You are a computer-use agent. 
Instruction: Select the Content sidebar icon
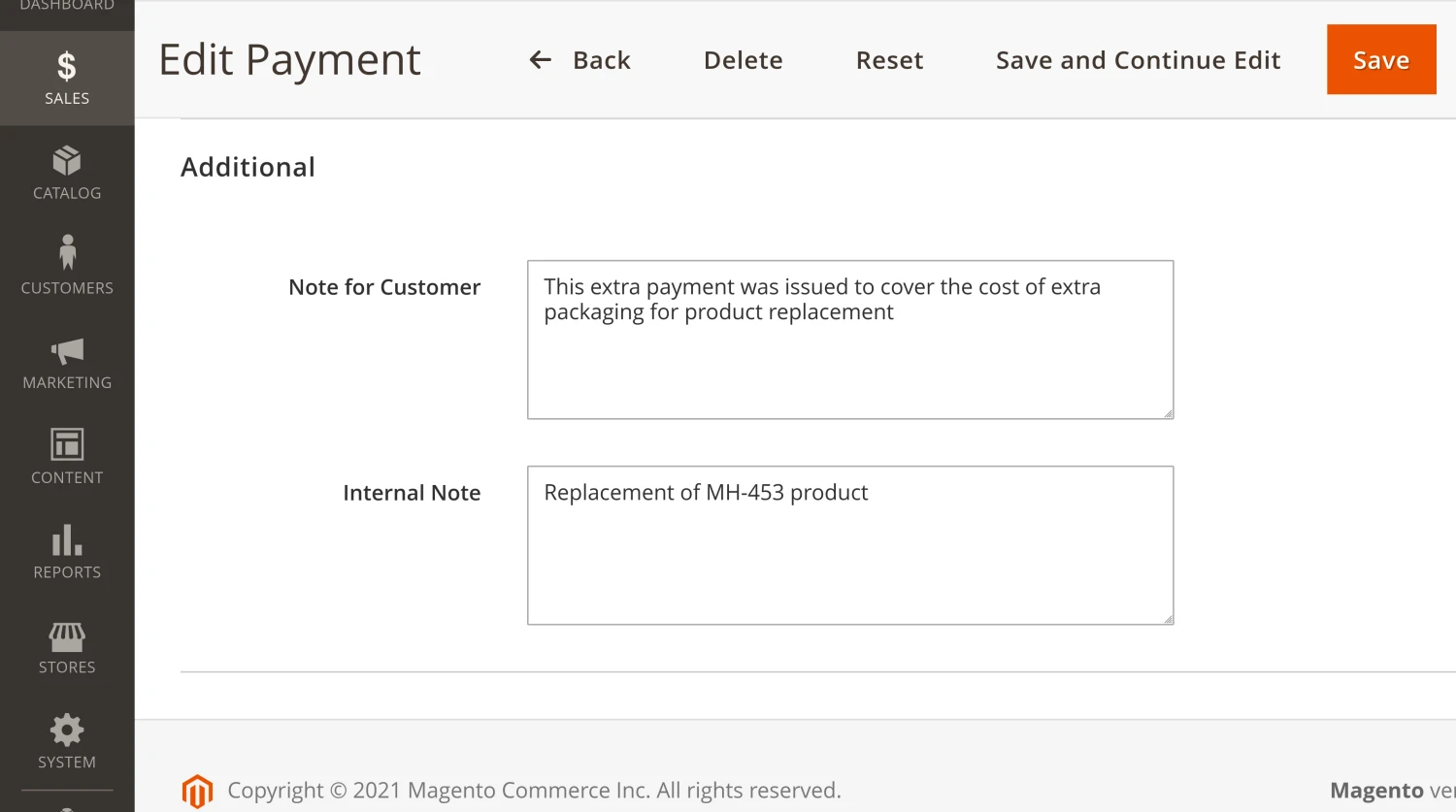pyautogui.click(x=67, y=457)
